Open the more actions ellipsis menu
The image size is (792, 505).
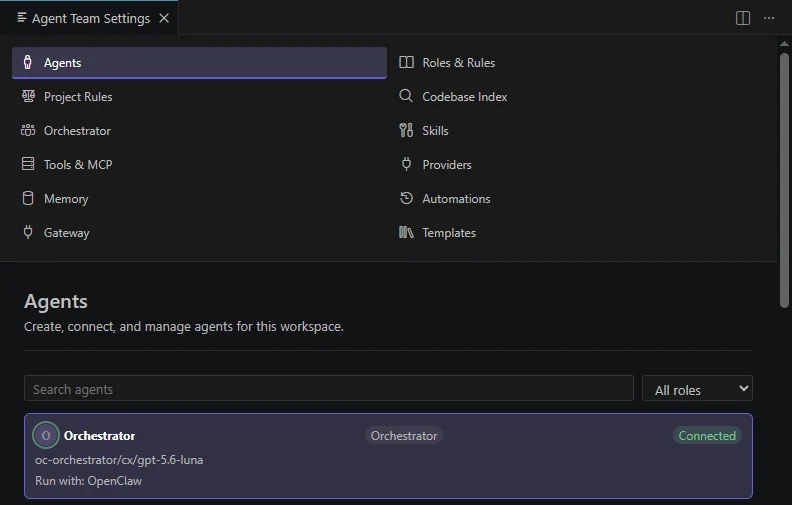click(x=769, y=18)
